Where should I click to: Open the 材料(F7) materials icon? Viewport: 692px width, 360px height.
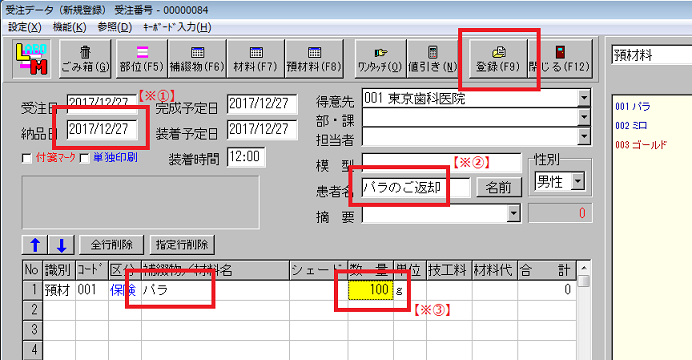coord(256,58)
